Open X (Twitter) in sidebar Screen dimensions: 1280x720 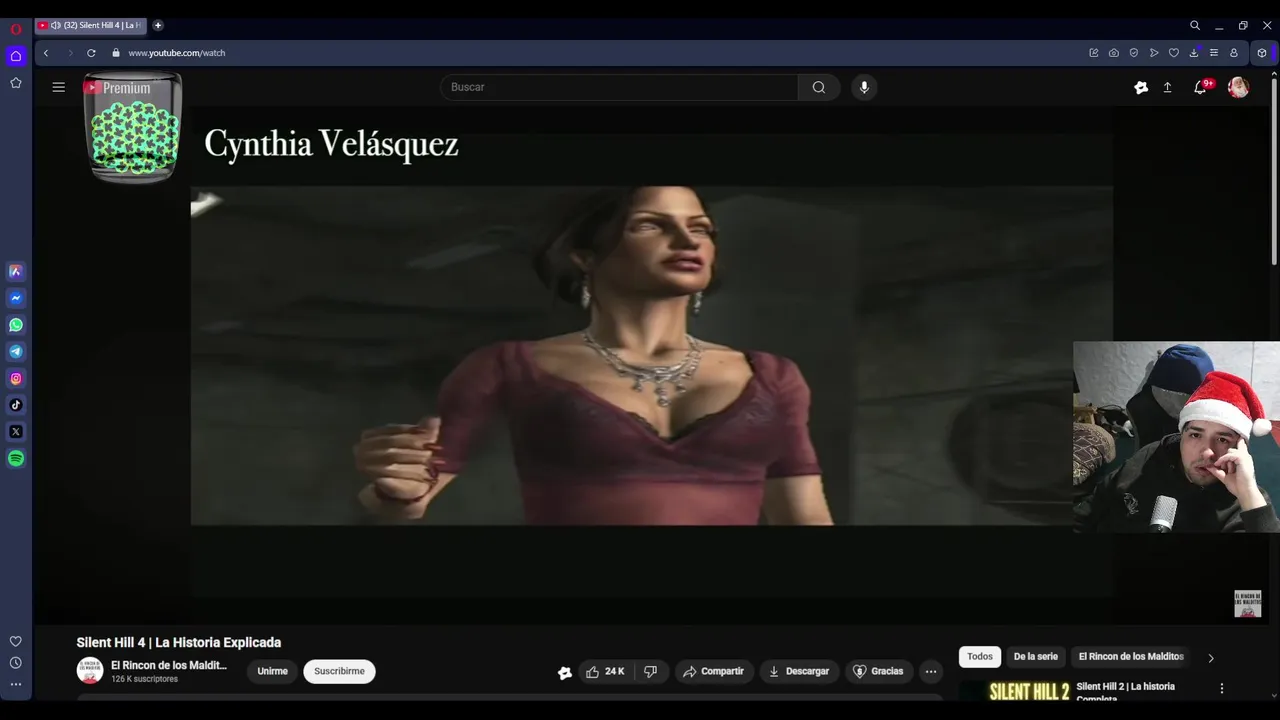(16, 432)
